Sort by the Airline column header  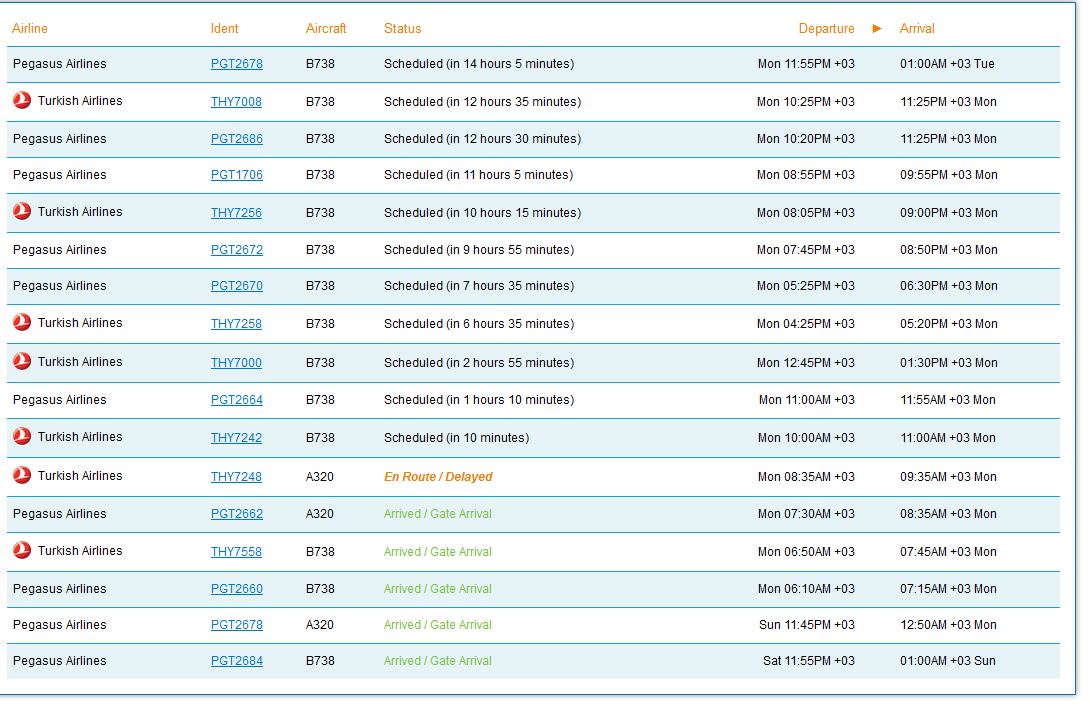coord(30,28)
